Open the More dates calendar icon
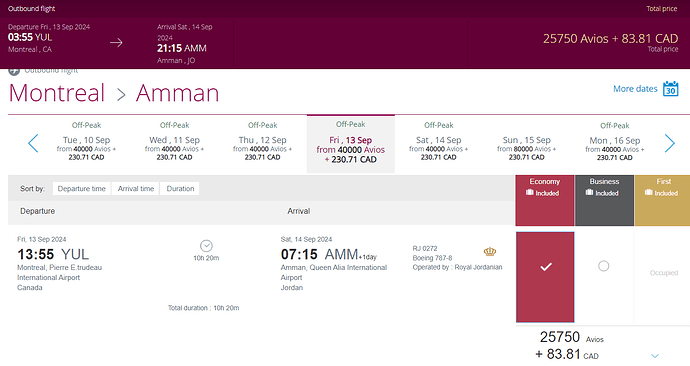This screenshot has height=366, width=690. tap(671, 88)
